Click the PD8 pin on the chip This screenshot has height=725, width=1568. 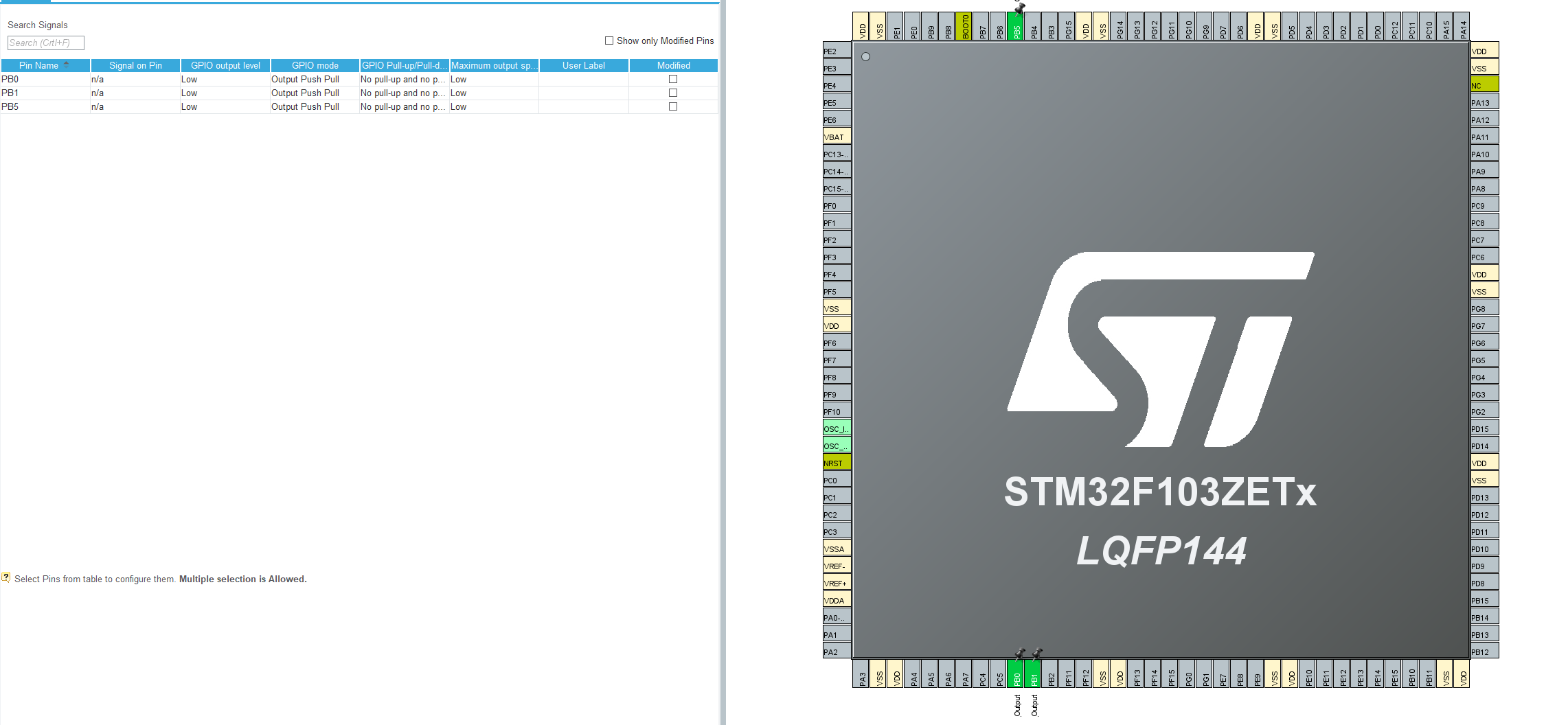point(1484,582)
